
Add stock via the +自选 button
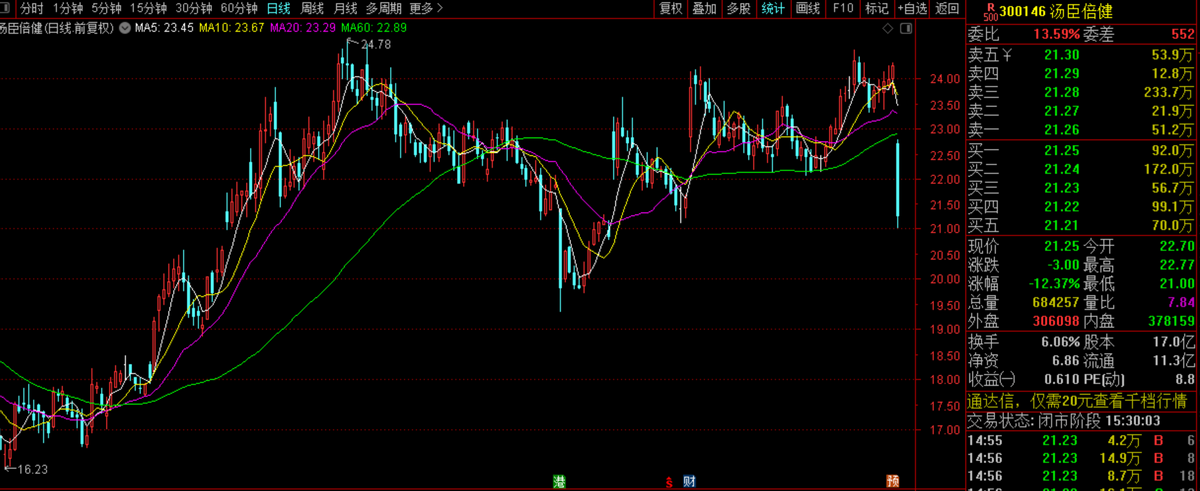click(x=913, y=9)
